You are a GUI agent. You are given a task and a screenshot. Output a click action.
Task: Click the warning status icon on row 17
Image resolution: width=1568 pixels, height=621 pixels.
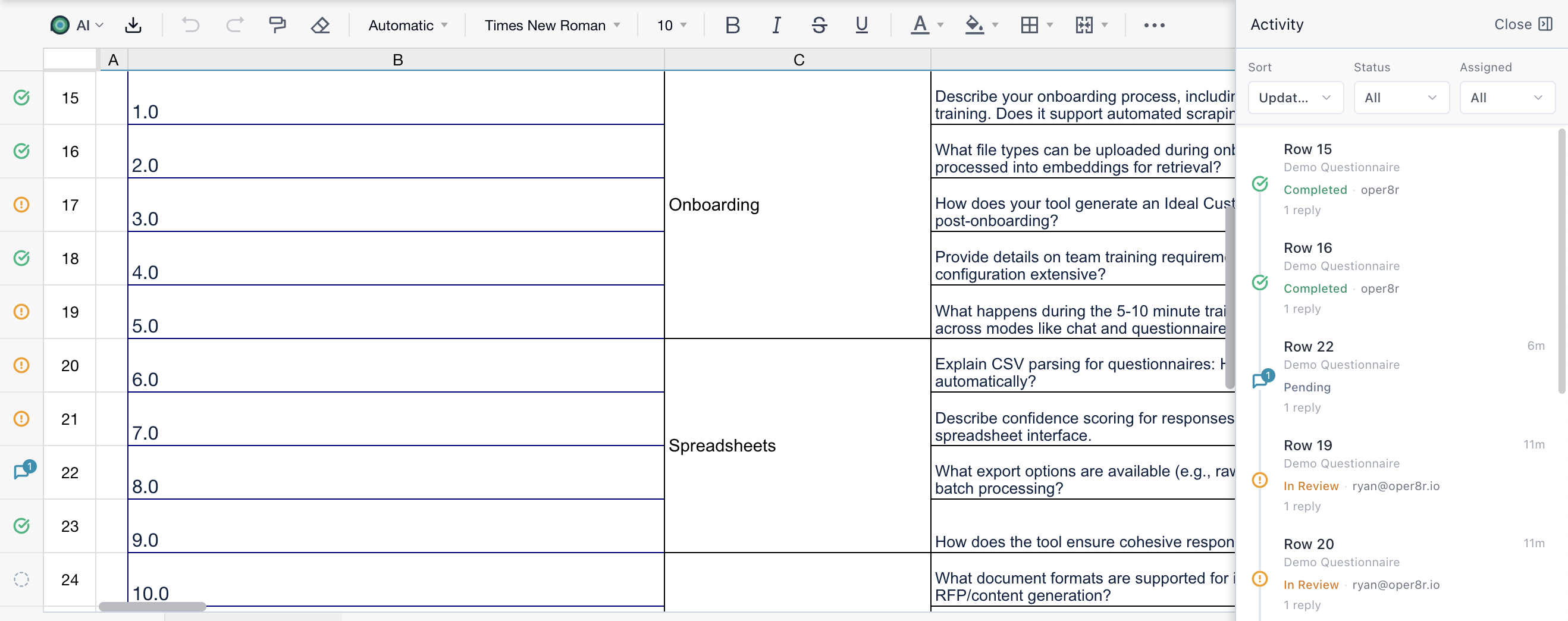[x=21, y=205]
